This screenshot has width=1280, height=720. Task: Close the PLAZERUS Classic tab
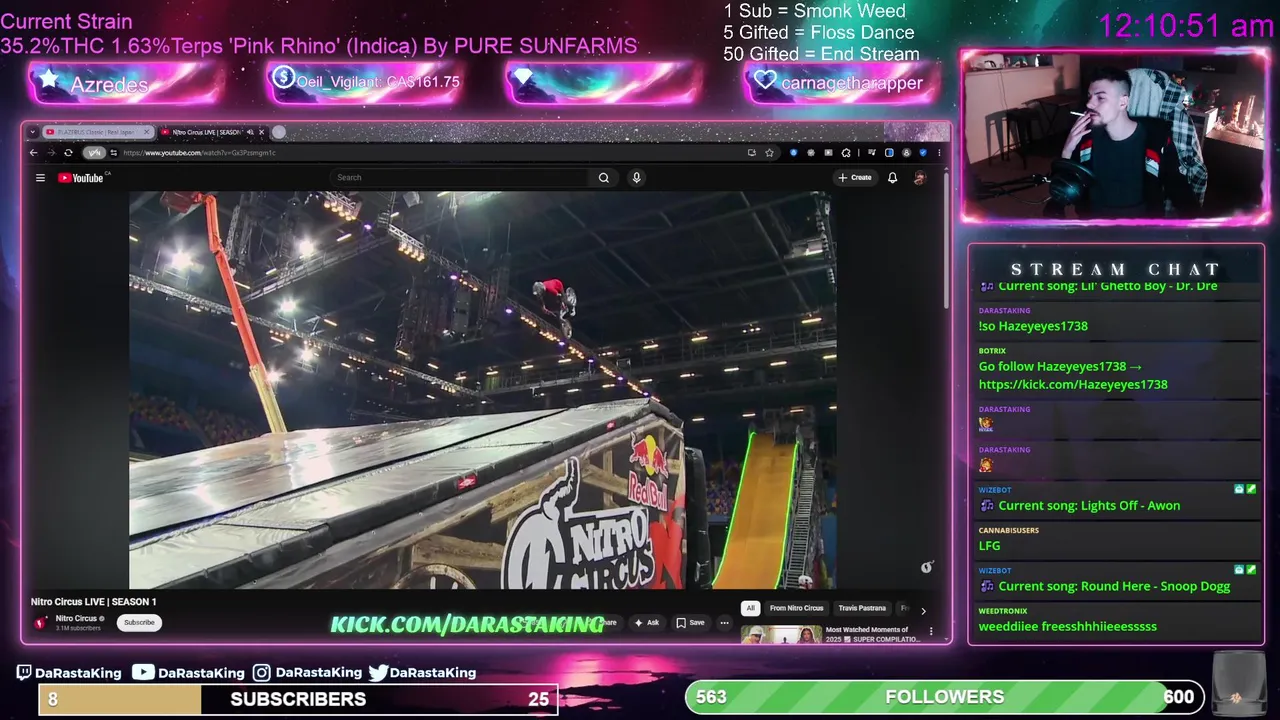click(x=147, y=132)
